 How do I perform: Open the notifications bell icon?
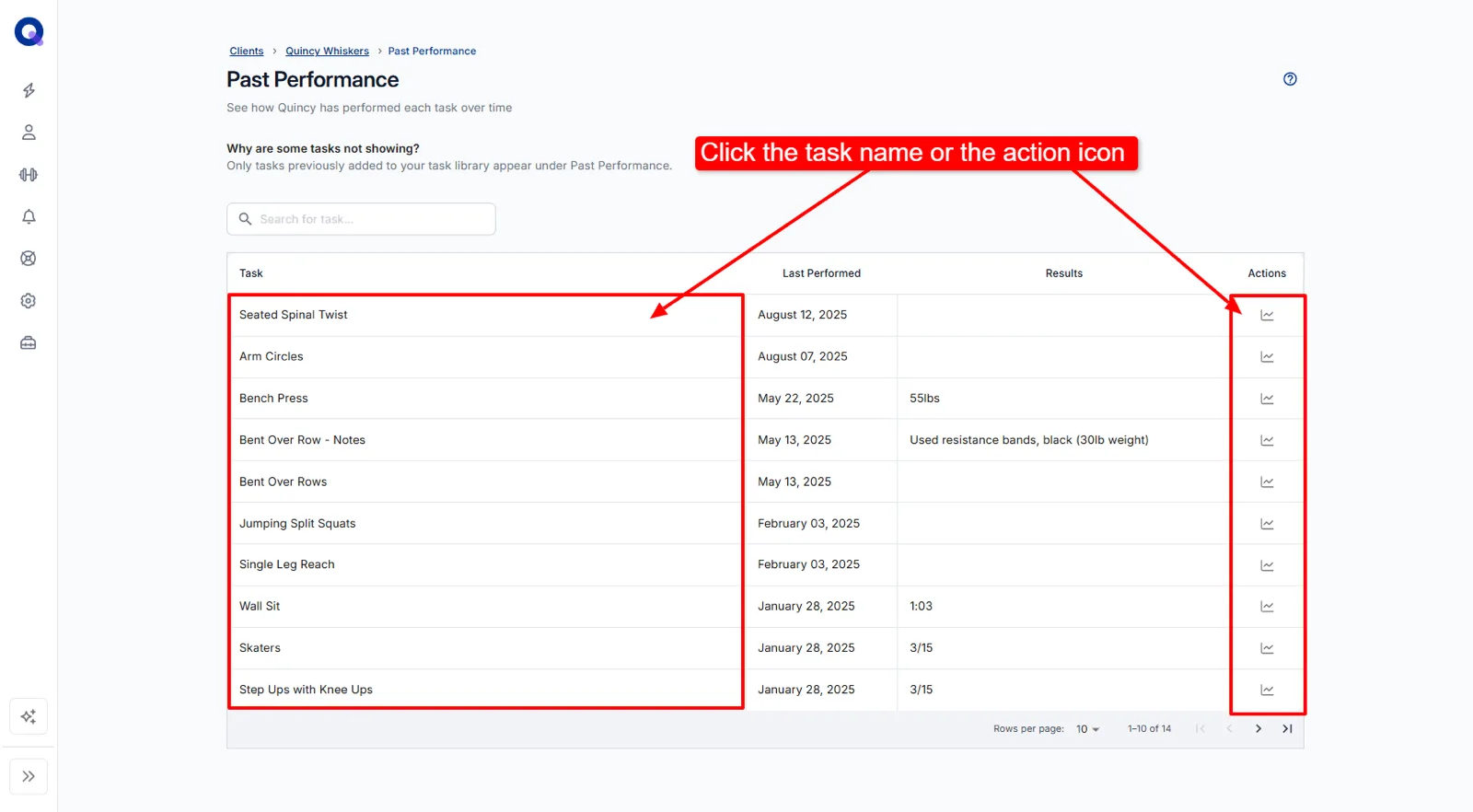click(29, 216)
